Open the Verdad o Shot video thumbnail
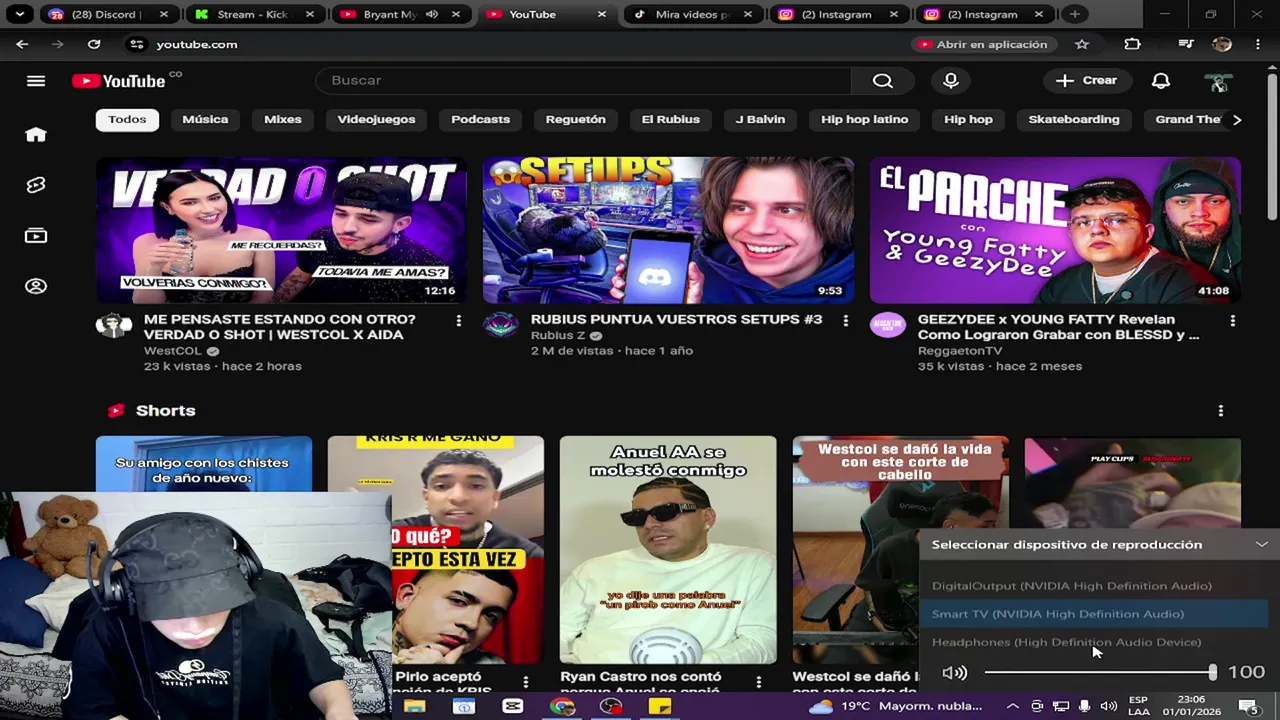Screen dimensions: 1280x720 (281, 230)
